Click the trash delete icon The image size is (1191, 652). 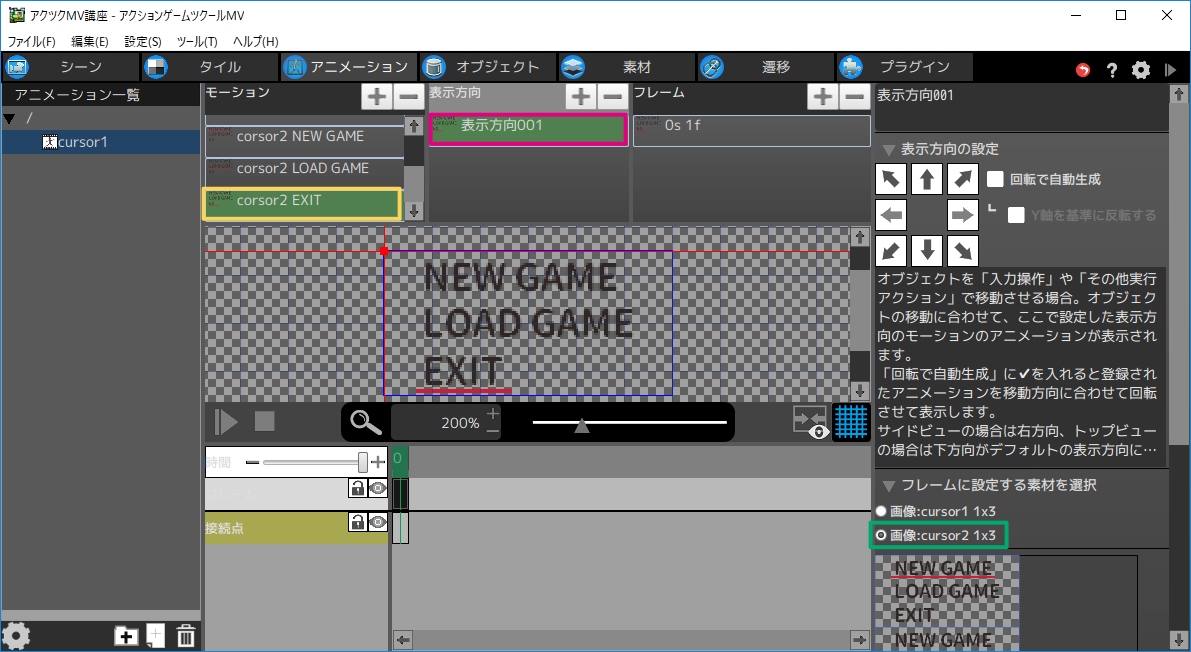point(186,635)
